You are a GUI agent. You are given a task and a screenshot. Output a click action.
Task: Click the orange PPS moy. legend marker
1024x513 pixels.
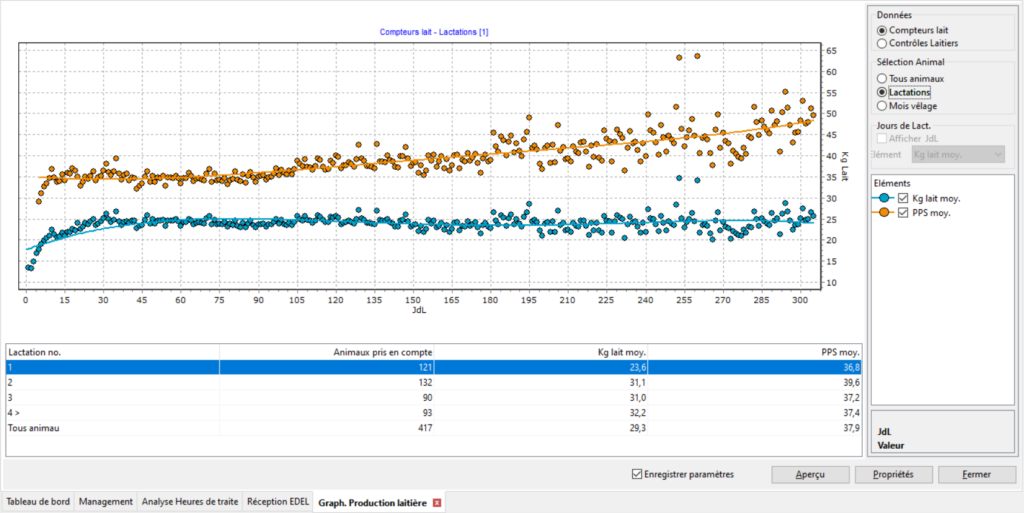pos(884,213)
